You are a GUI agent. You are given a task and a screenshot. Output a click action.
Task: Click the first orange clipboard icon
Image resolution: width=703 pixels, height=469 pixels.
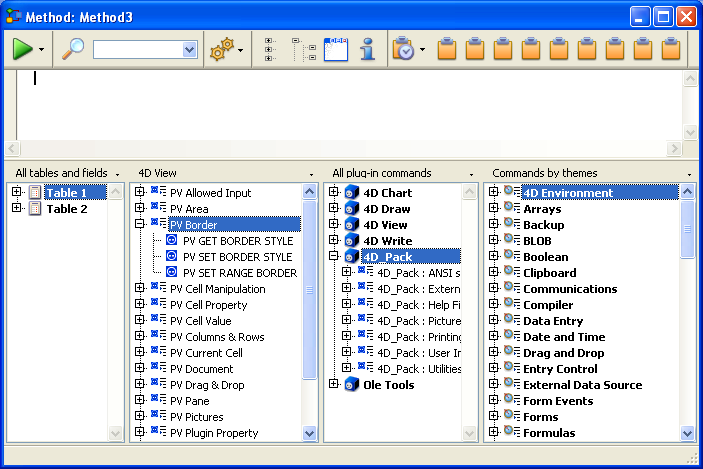(x=448, y=49)
